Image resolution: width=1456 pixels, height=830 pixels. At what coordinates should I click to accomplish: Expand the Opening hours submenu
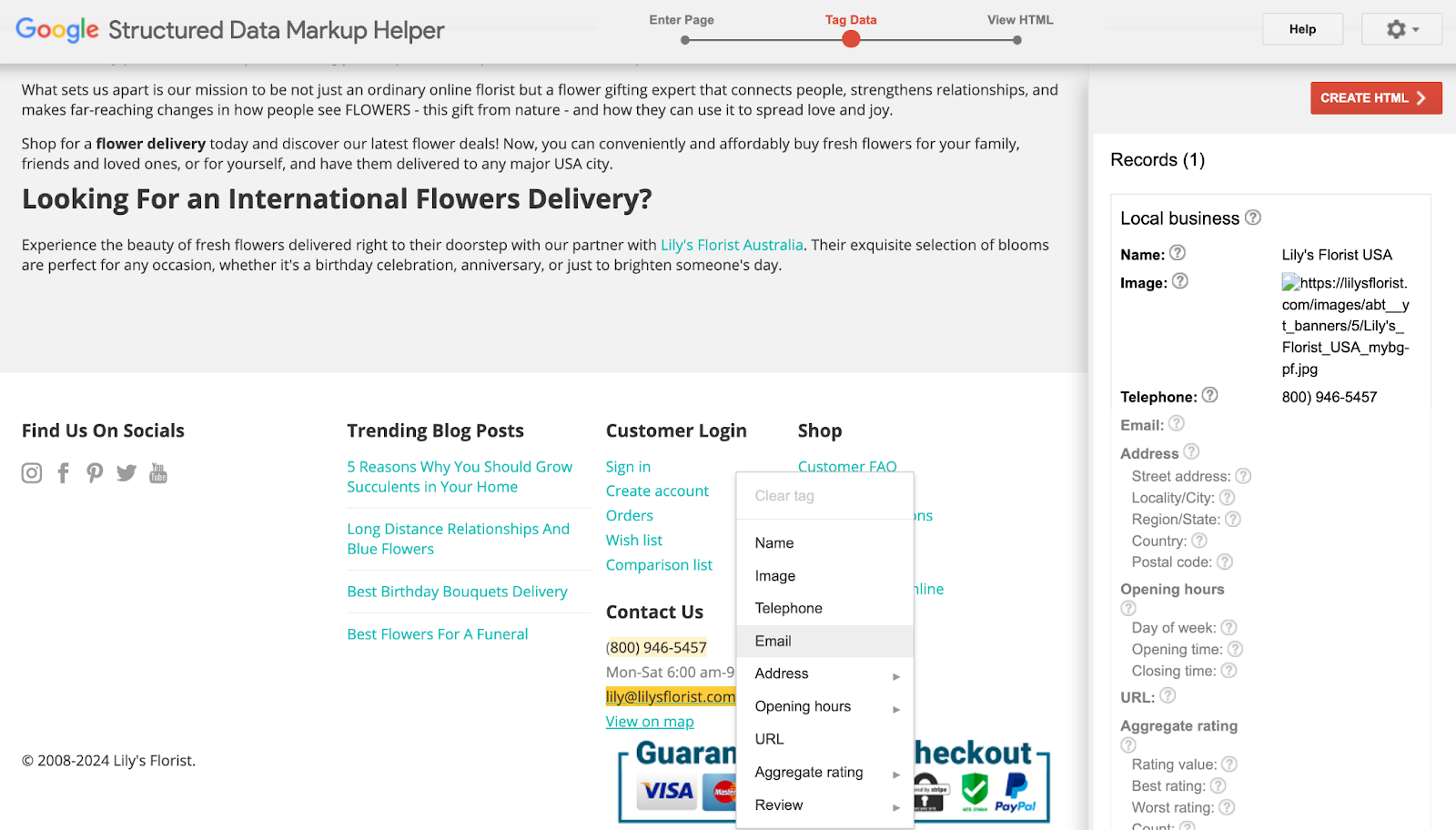point(824,707)
